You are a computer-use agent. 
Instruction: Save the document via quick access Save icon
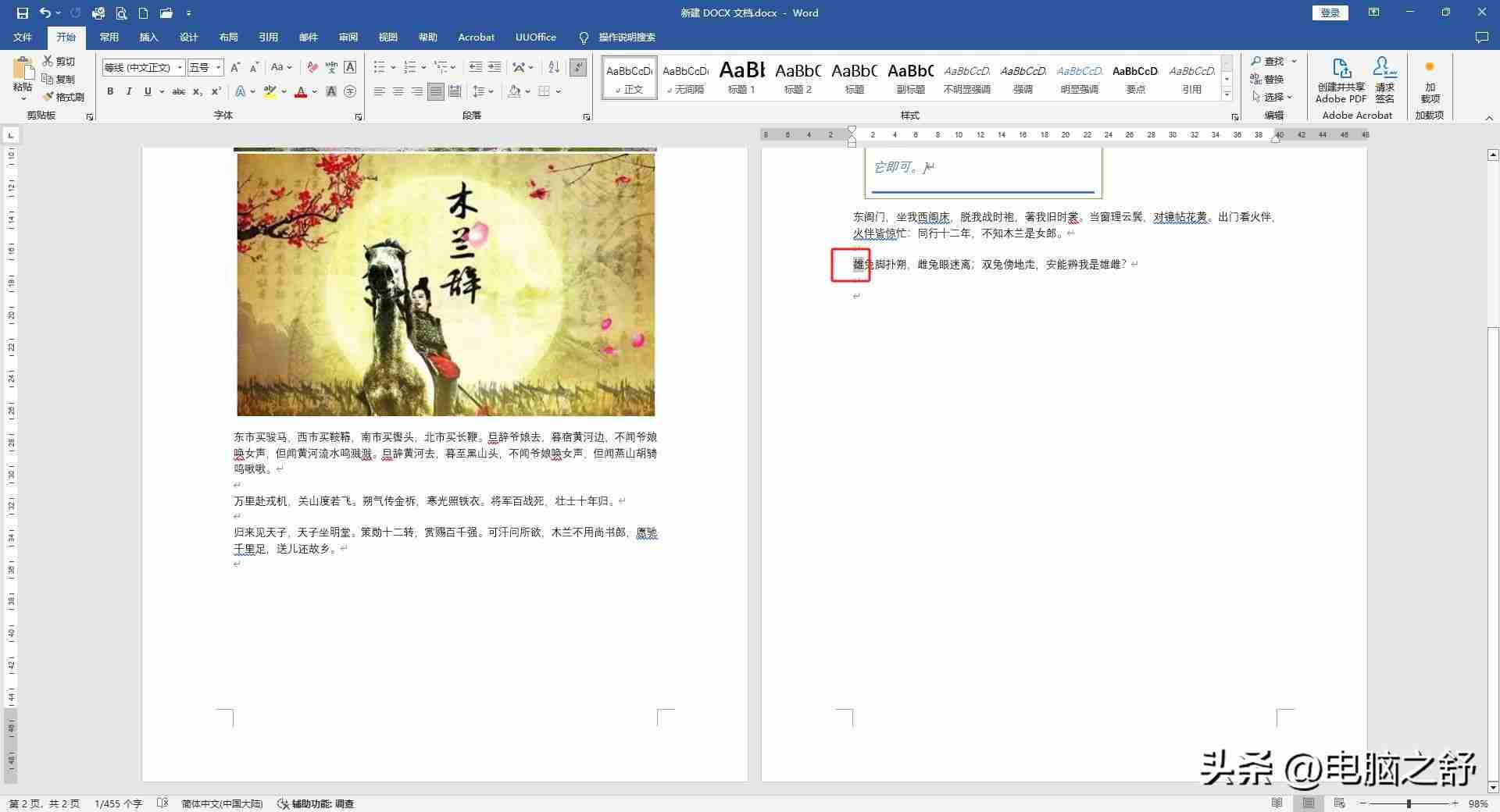click(x=22, y=13)
